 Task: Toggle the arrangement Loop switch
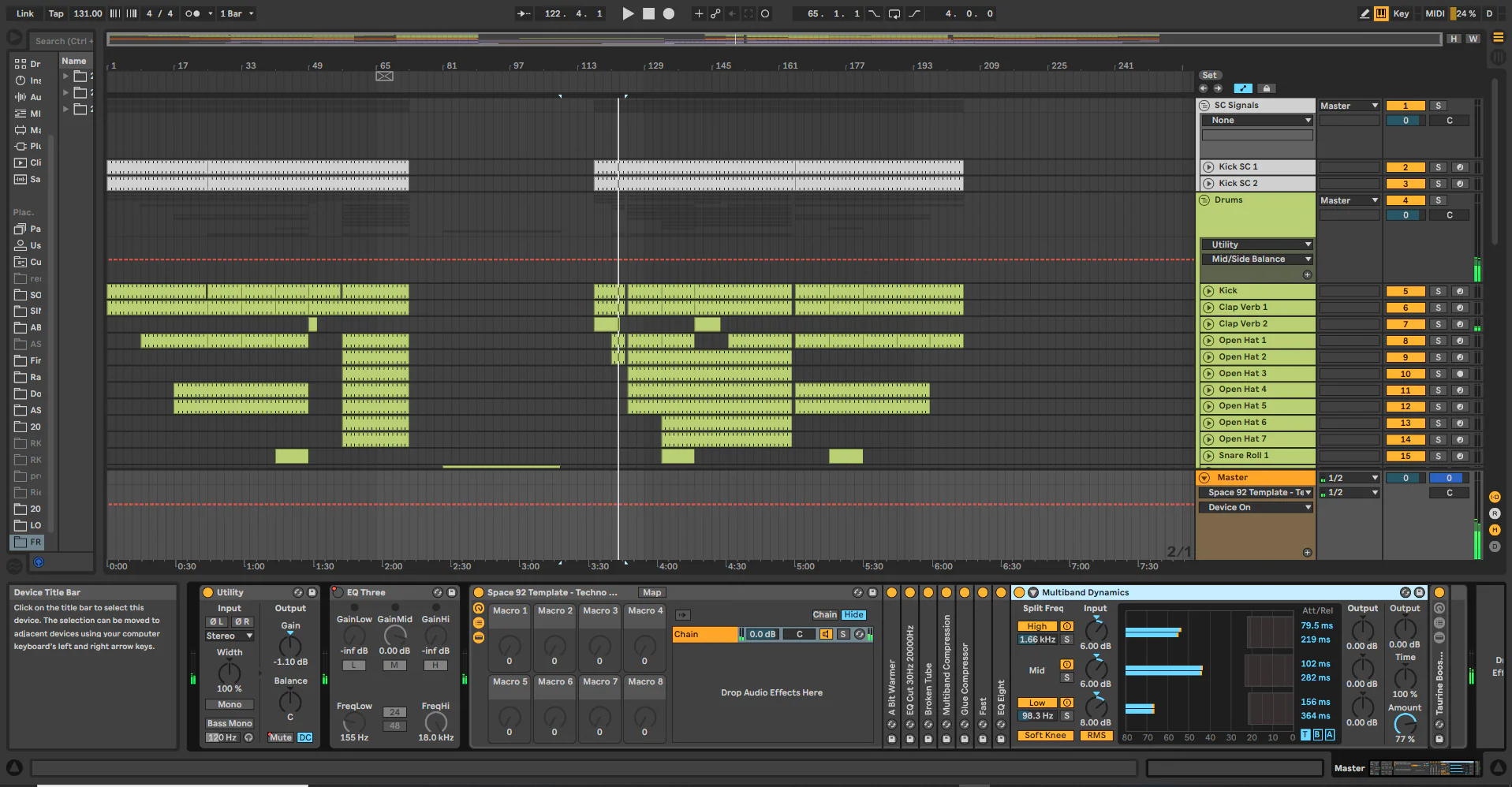pos(894,13)
